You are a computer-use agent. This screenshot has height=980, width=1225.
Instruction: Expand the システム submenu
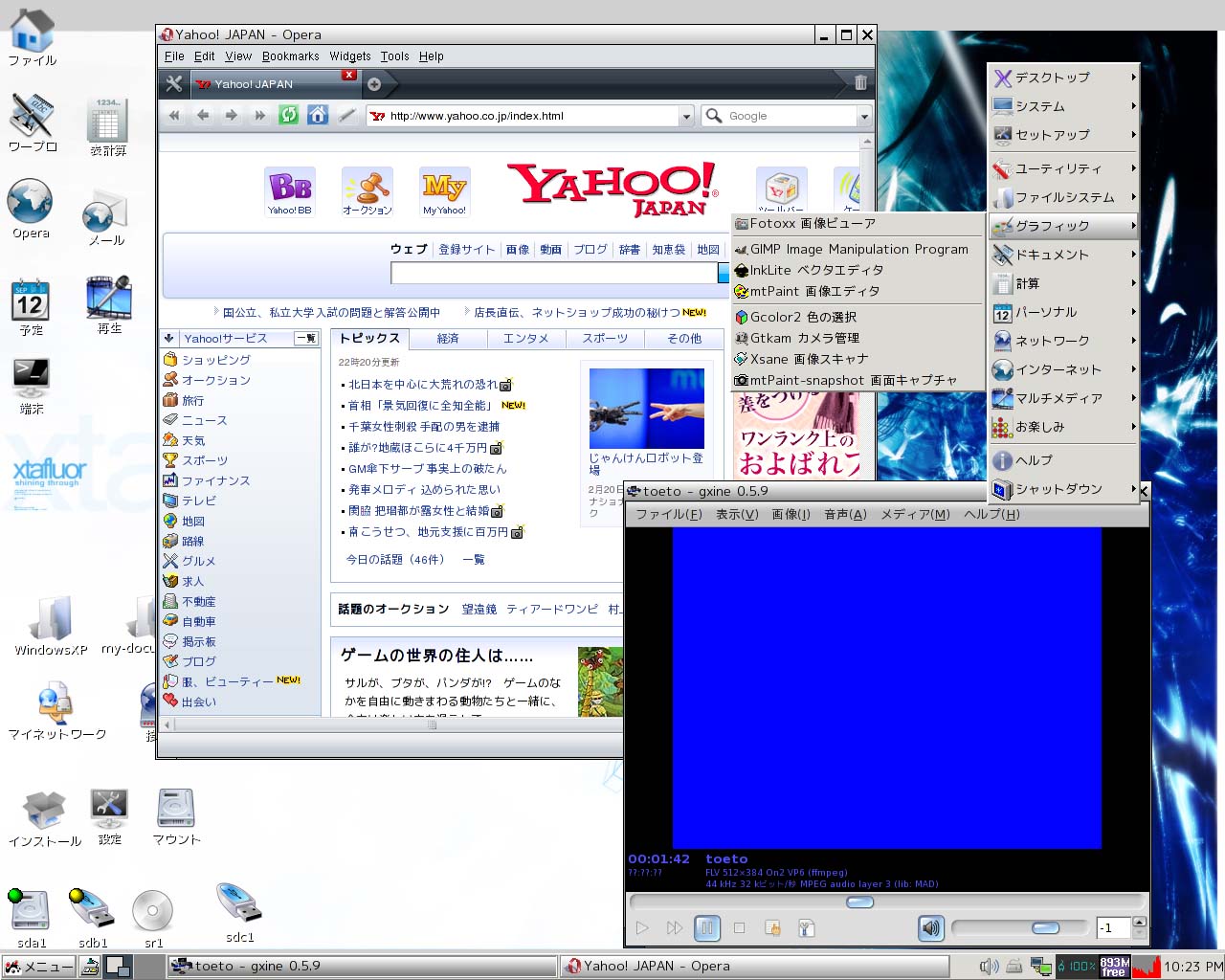pos(1064,106)
